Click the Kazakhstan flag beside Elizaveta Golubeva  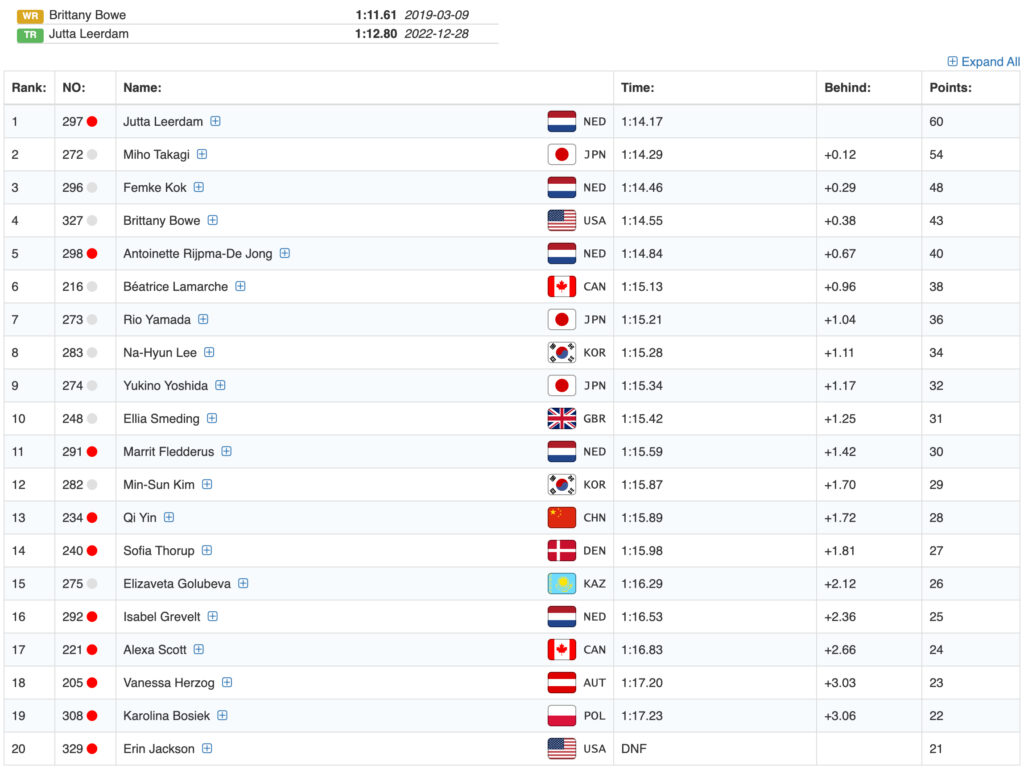click(x=561, y=584)
